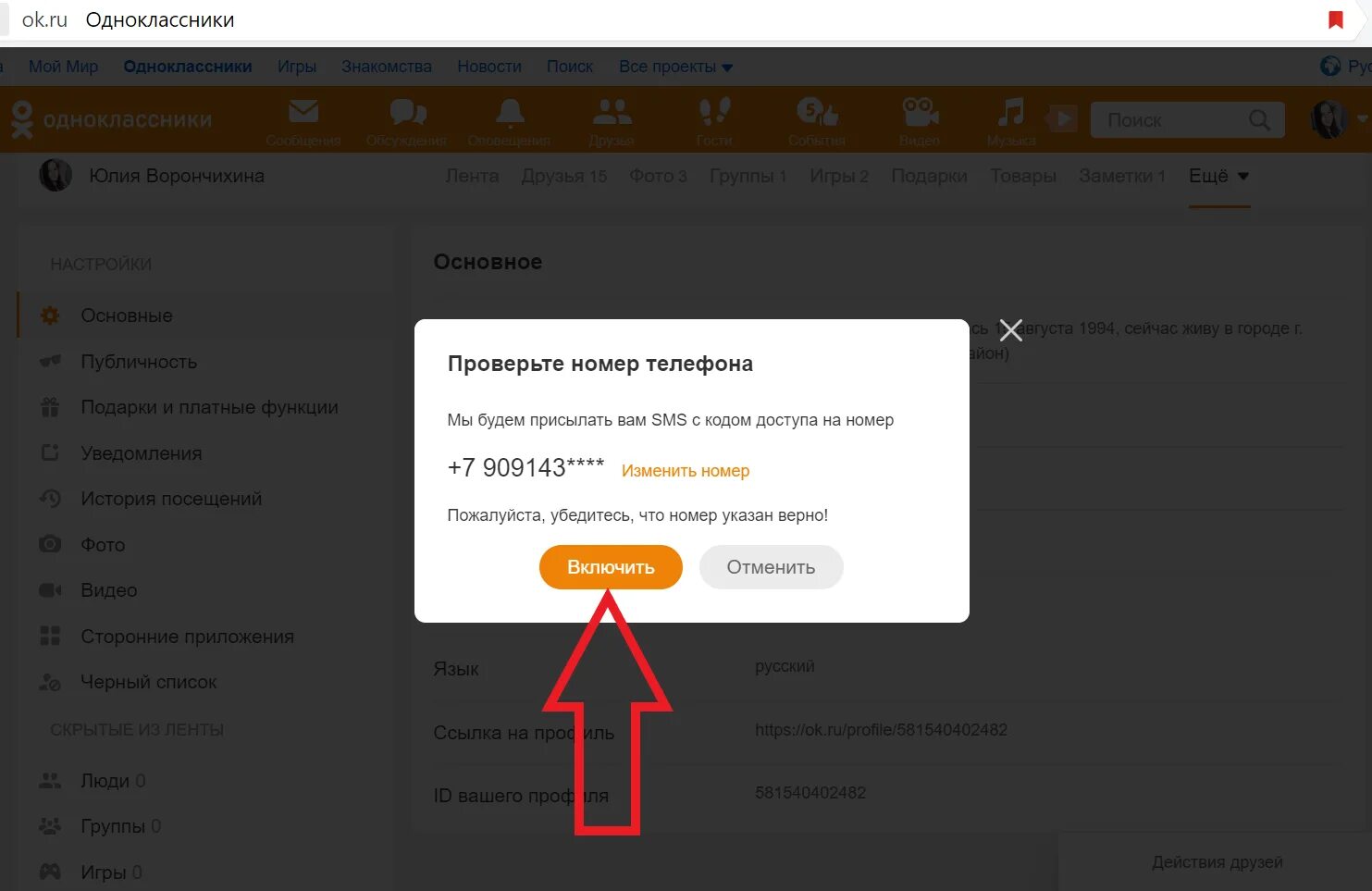The width and height of the screenshot is (1372, 891).
Task: Open the dropdown arrow next to header avatar
Action: click(1361, 119)
